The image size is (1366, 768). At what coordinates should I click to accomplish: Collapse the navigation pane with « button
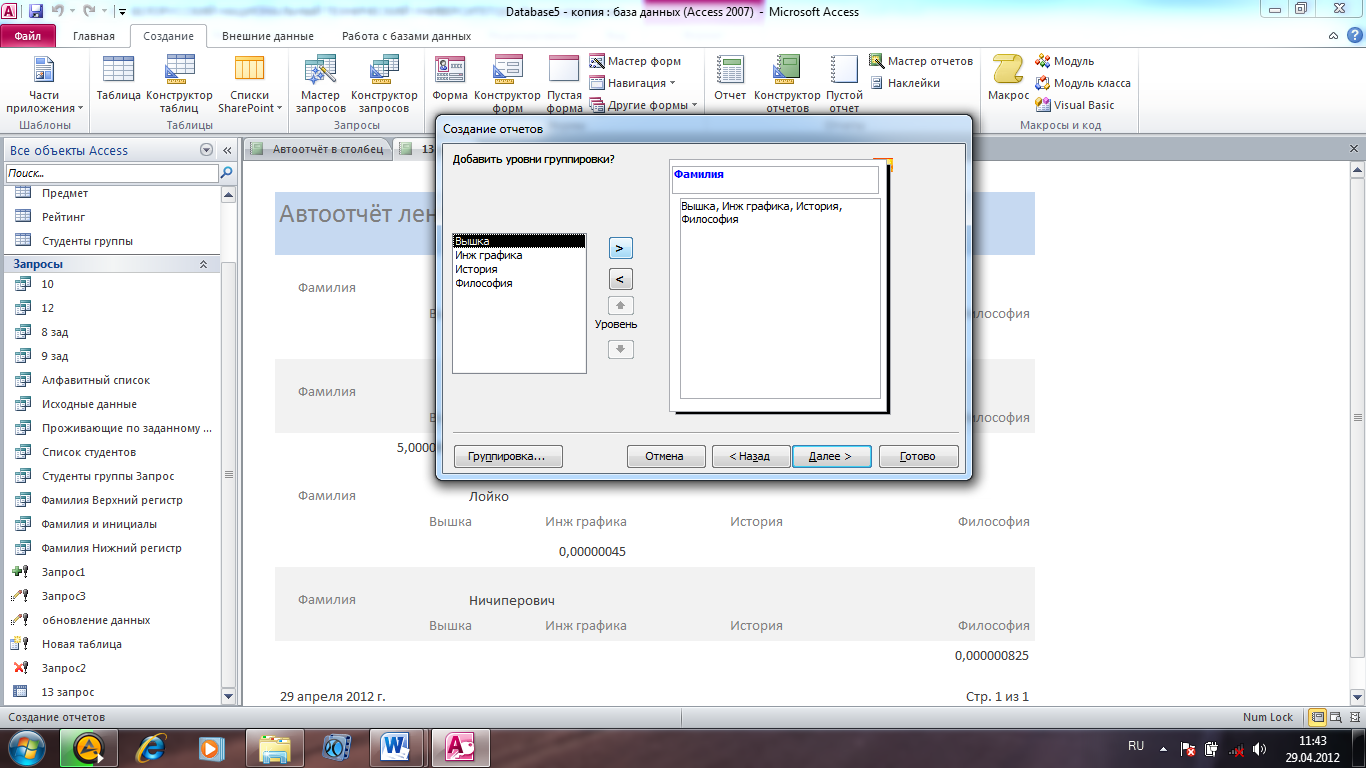(227, 150)
